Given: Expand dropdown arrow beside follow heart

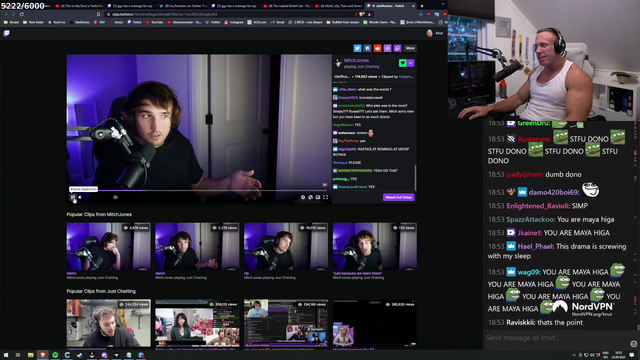Looking at the screenshot, I should click(411, 63).
